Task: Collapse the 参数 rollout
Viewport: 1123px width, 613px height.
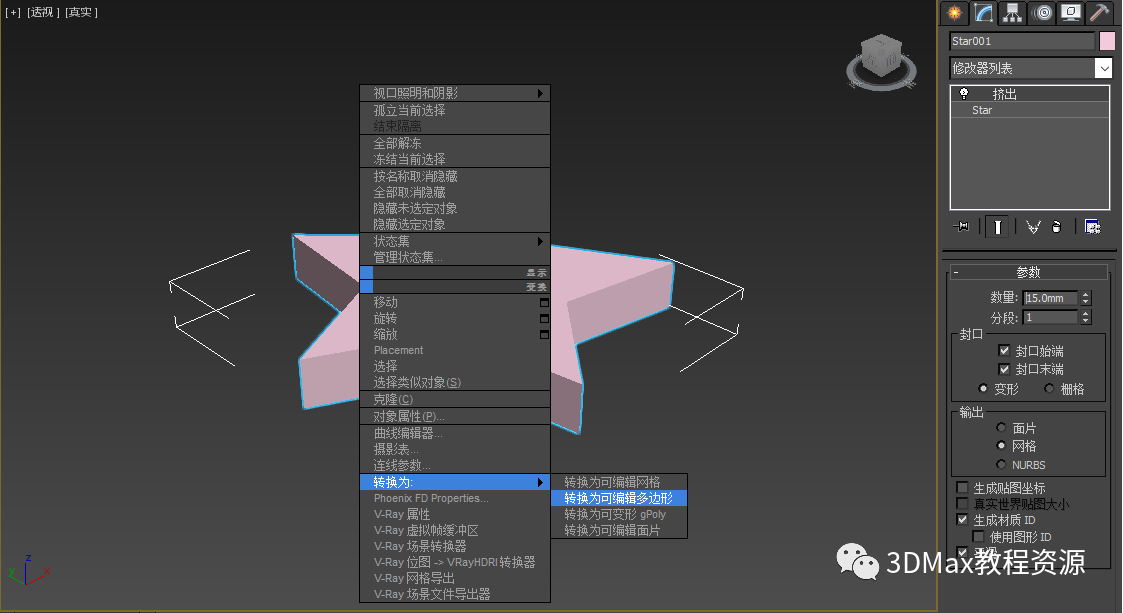Action: point(1028,271)
